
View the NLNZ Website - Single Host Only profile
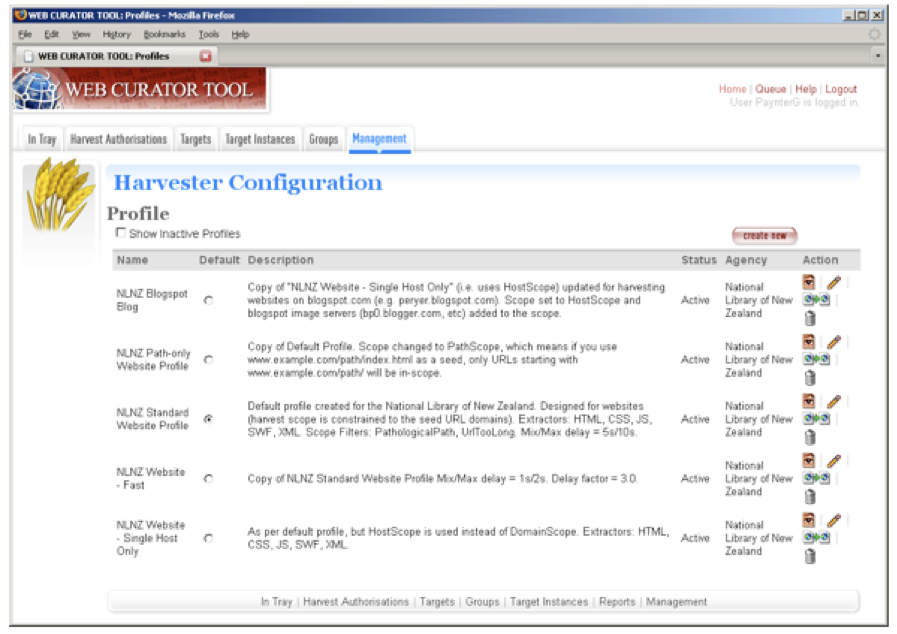808,521
